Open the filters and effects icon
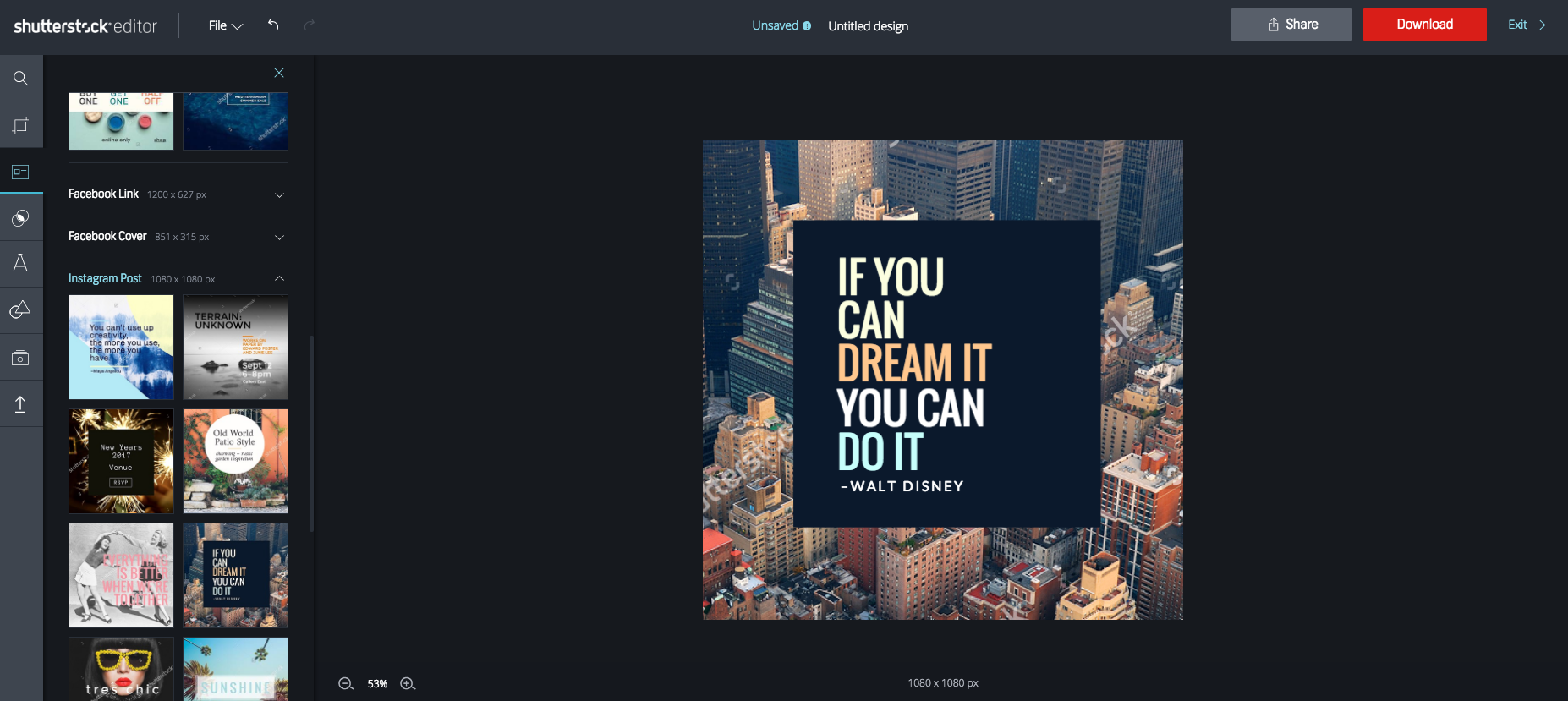The width and height of the screenshot is (1568, 701). (21, 219)
